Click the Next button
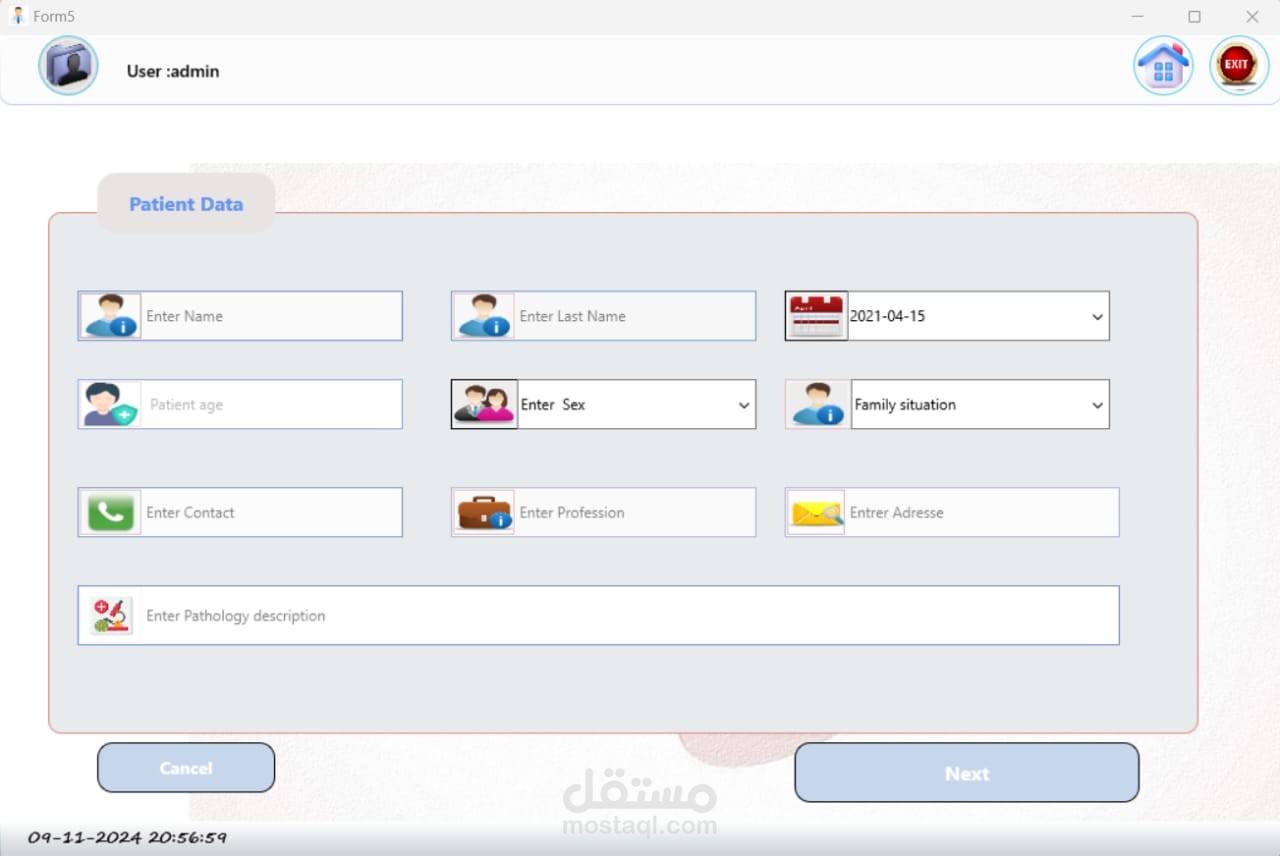The width and height of the screenshot is (1280, 856). point(967,772)
